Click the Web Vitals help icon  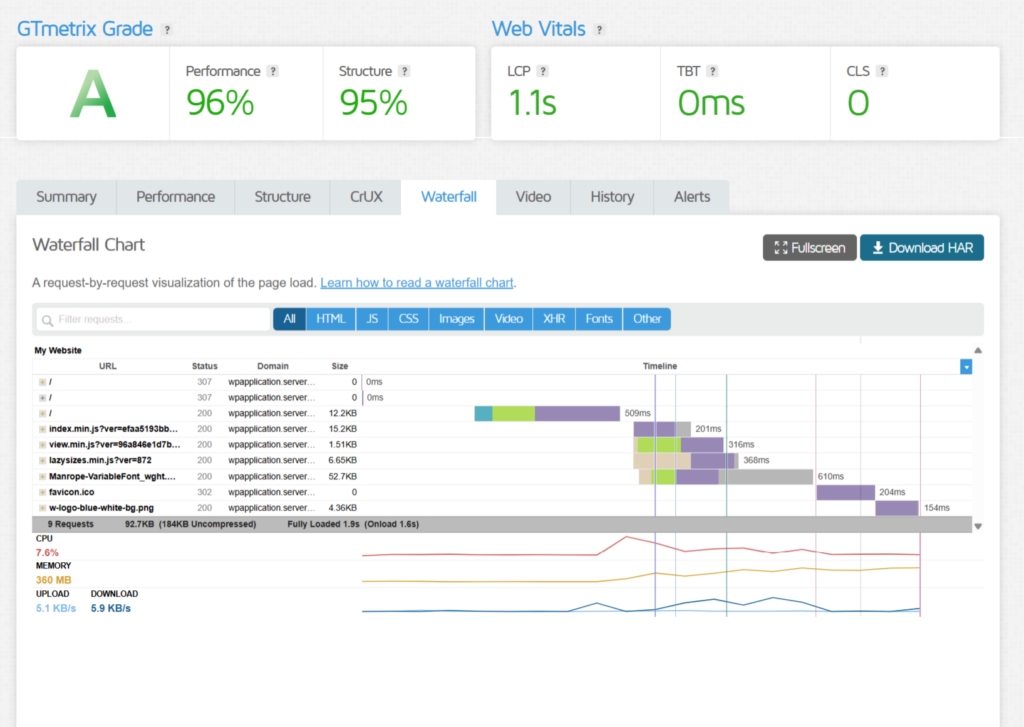tap(599, 30)
